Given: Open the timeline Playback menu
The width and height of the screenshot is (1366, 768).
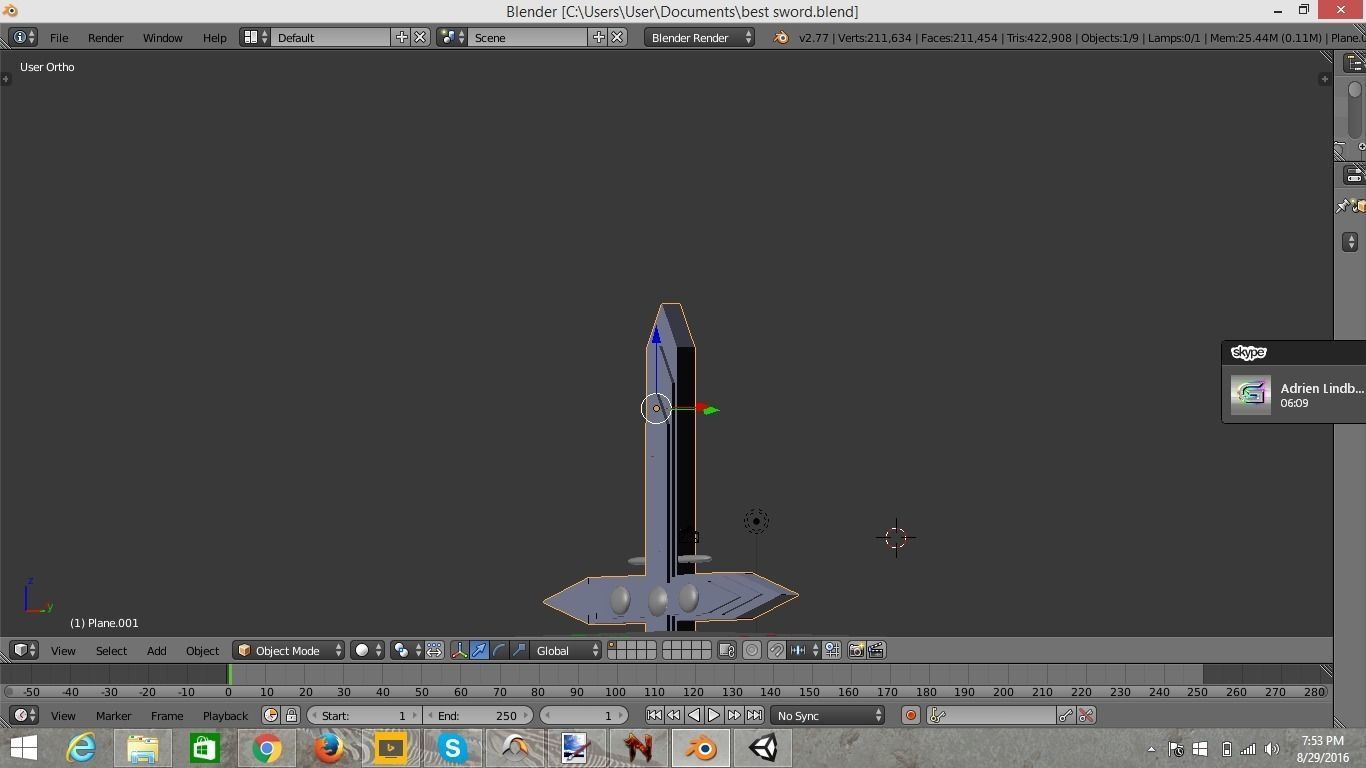Looking at the screenshot, I should 225,715.
